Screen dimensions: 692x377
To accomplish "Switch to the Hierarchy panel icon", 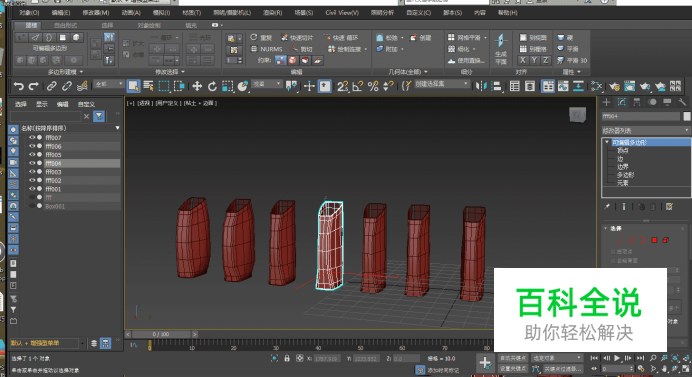I will pyautogui.click(x=636, y=102).
